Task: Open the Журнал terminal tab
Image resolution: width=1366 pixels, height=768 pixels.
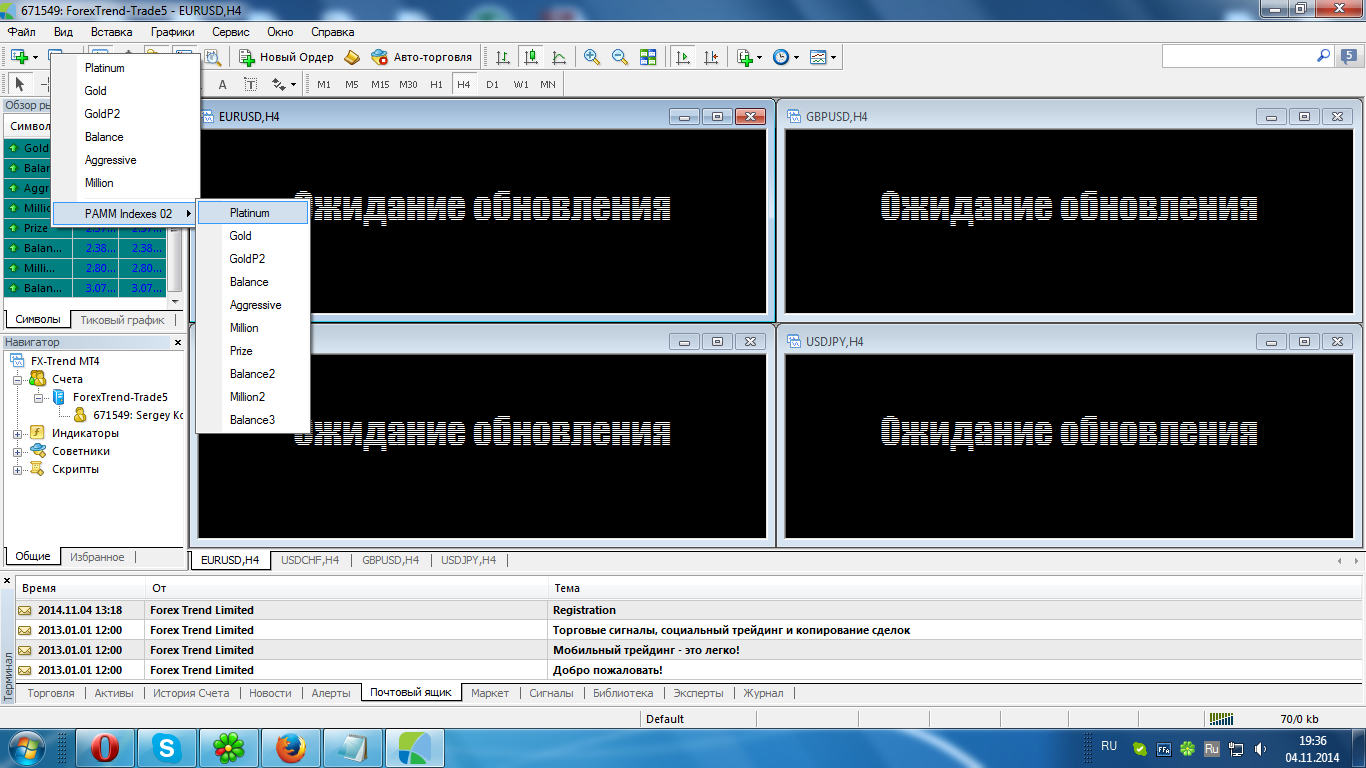Action: pos(763,693)
